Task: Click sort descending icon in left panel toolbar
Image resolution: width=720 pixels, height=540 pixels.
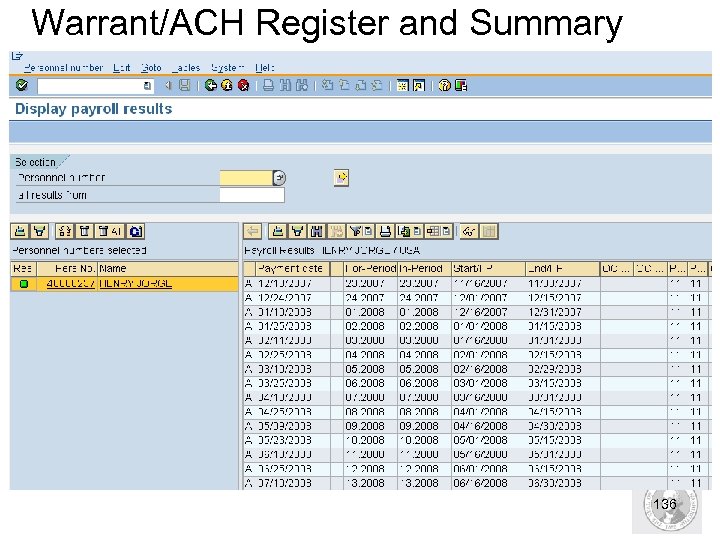Action: 39,231
